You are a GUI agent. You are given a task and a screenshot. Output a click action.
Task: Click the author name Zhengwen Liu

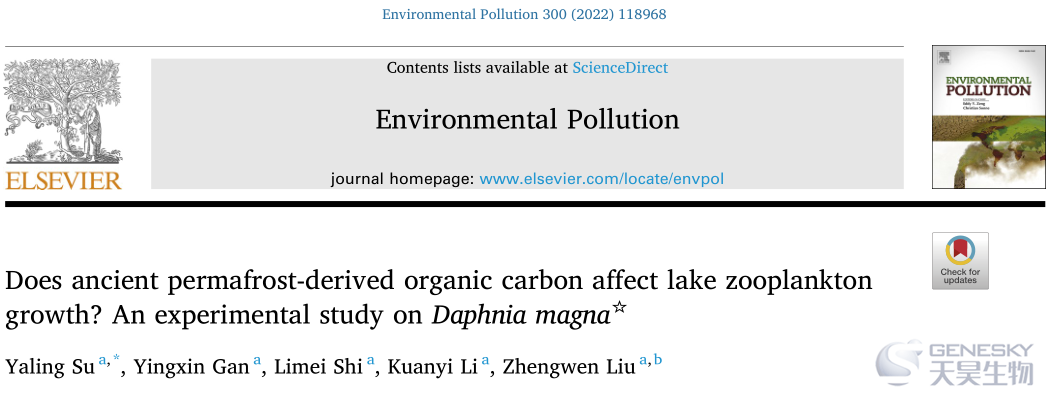[569, 366]
